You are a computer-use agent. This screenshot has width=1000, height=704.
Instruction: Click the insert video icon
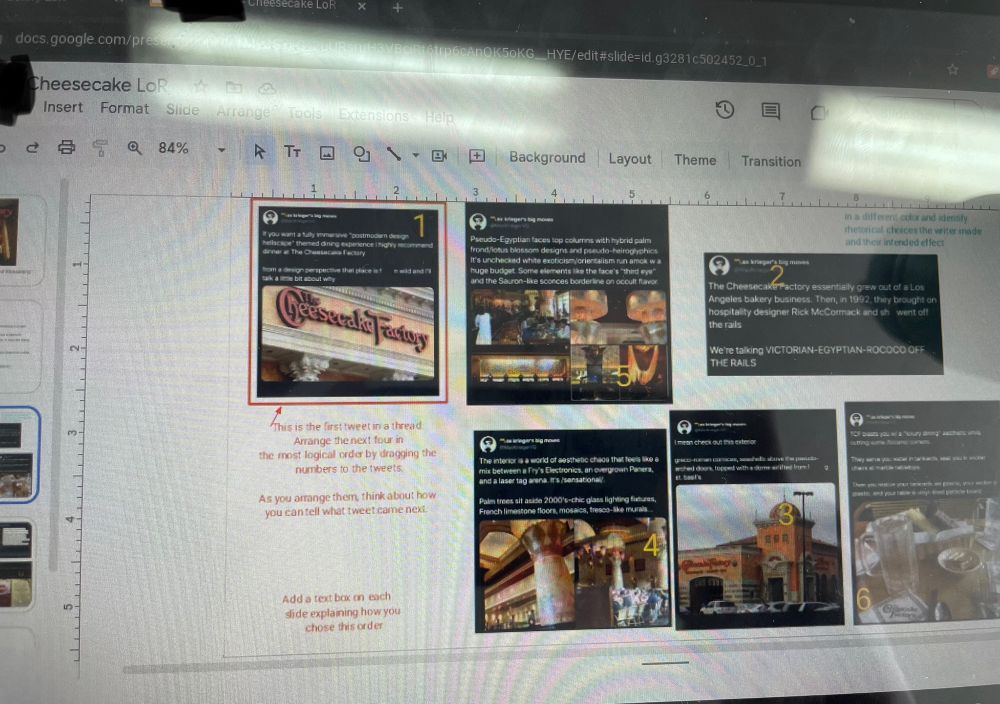pos(439,156)
